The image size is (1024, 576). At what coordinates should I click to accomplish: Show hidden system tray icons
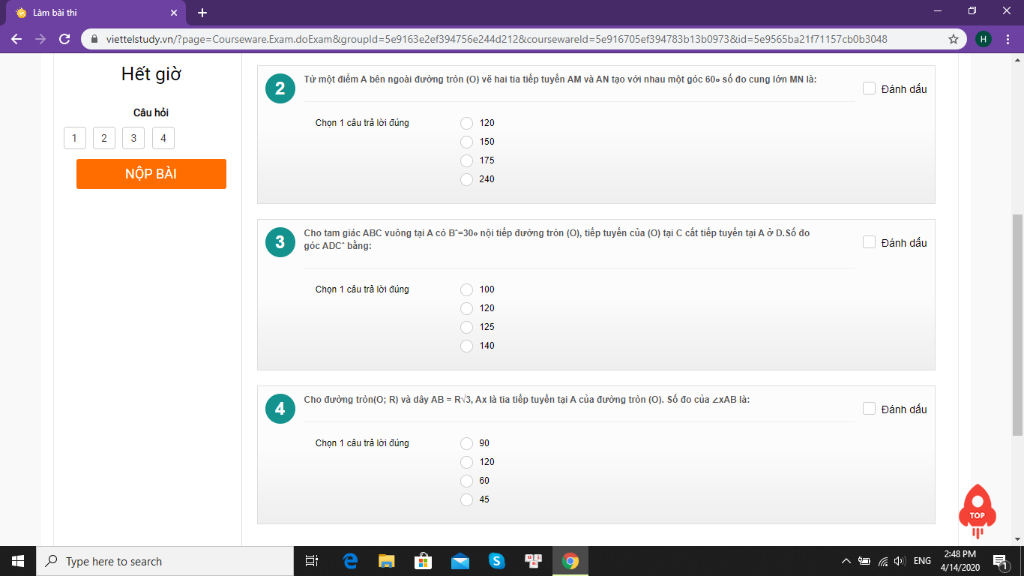click(x=846, y=561)
